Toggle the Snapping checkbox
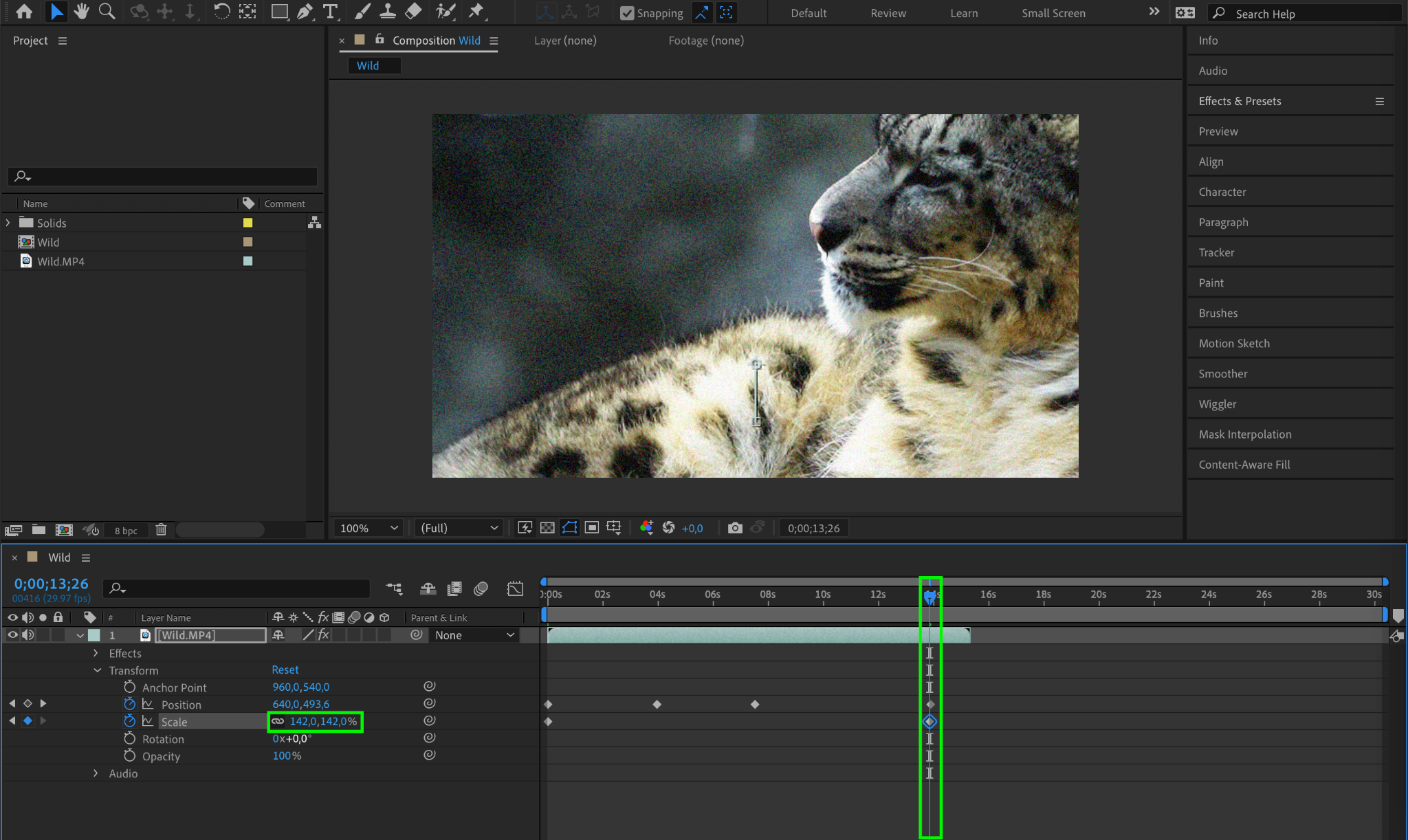The height and width of the screenshot is (840, 1408). pos(627,13)
